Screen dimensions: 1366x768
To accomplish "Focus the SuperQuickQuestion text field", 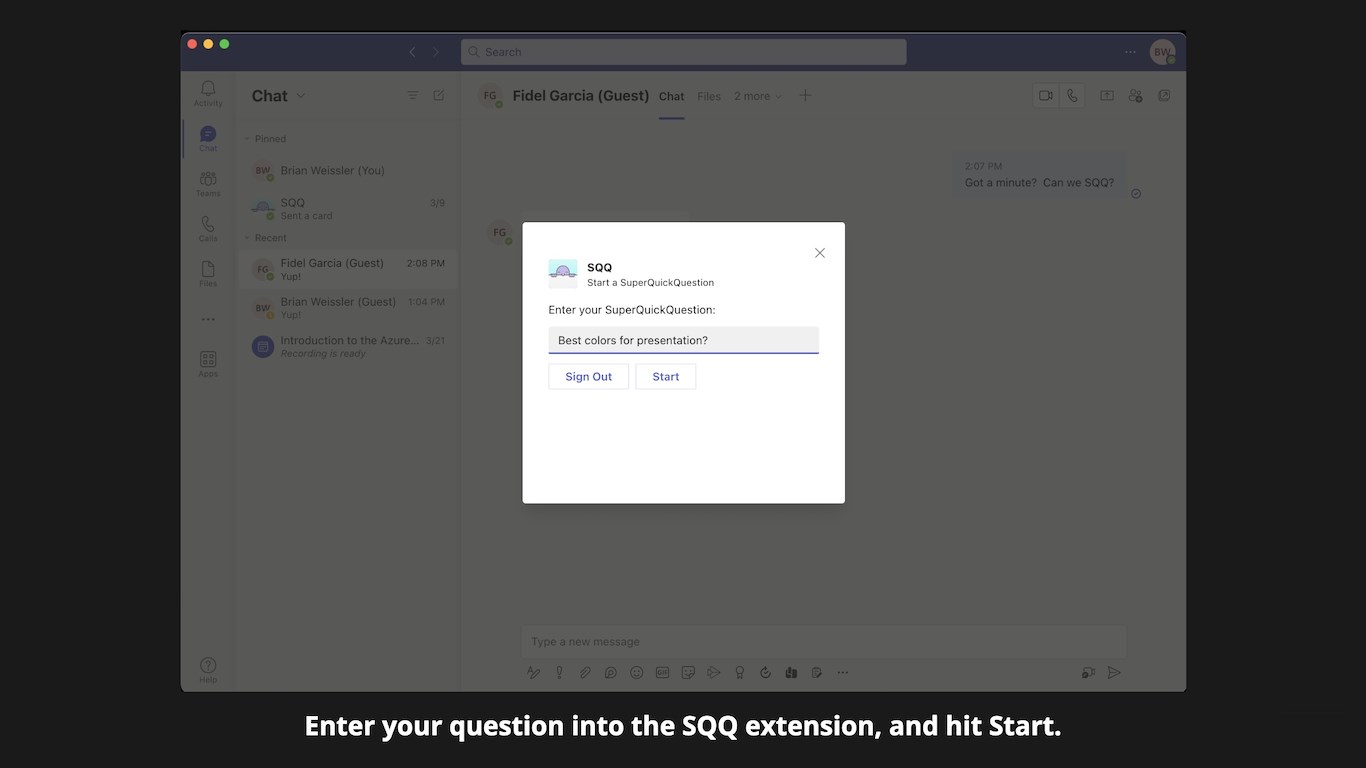I will (684, 340).
